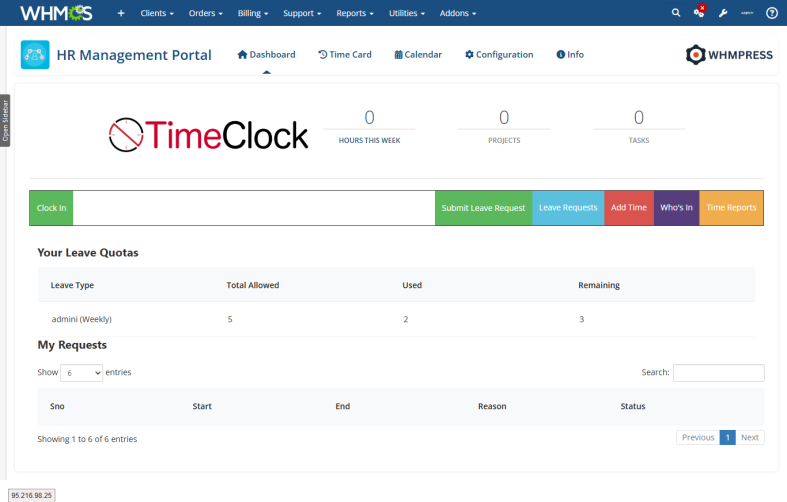Open the Calendar tab
The height and width of the screenshot is (502, 787).
[418, 54]
